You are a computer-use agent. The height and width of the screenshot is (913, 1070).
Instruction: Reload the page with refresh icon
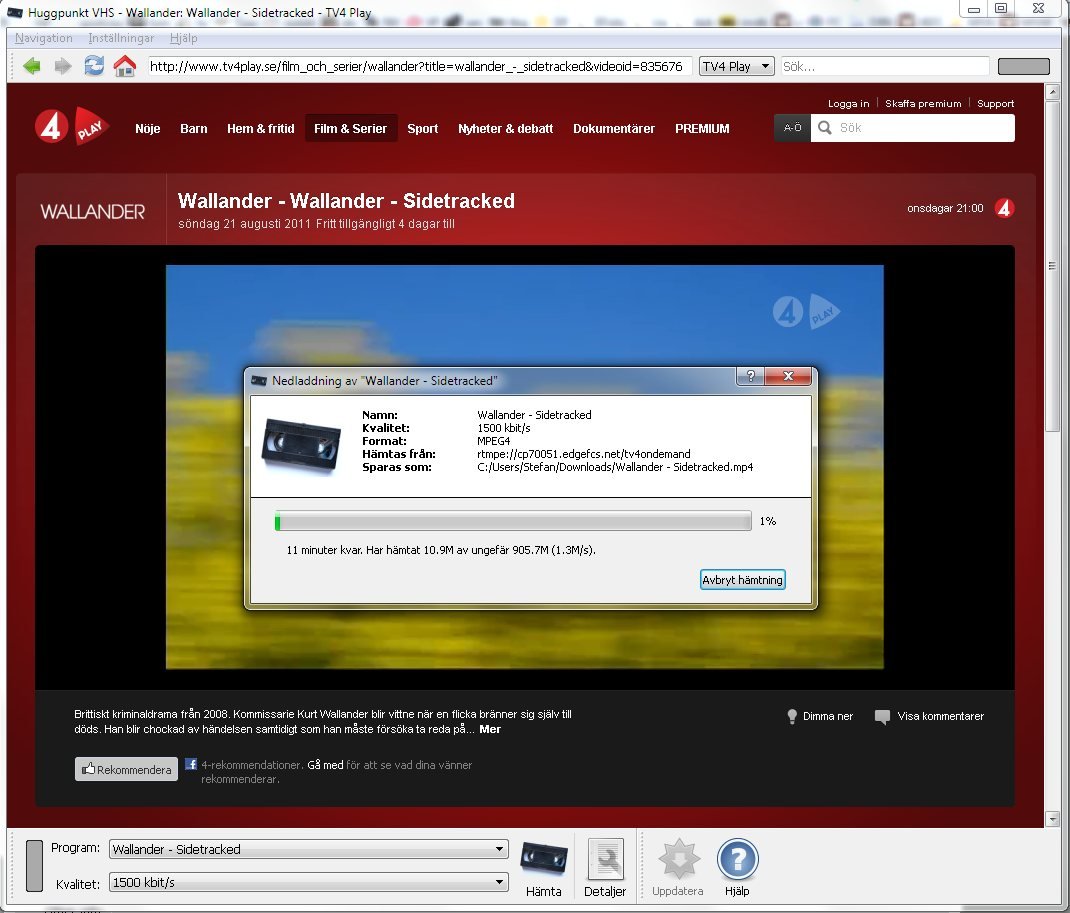pyautogui.click(x=93, y=66)
